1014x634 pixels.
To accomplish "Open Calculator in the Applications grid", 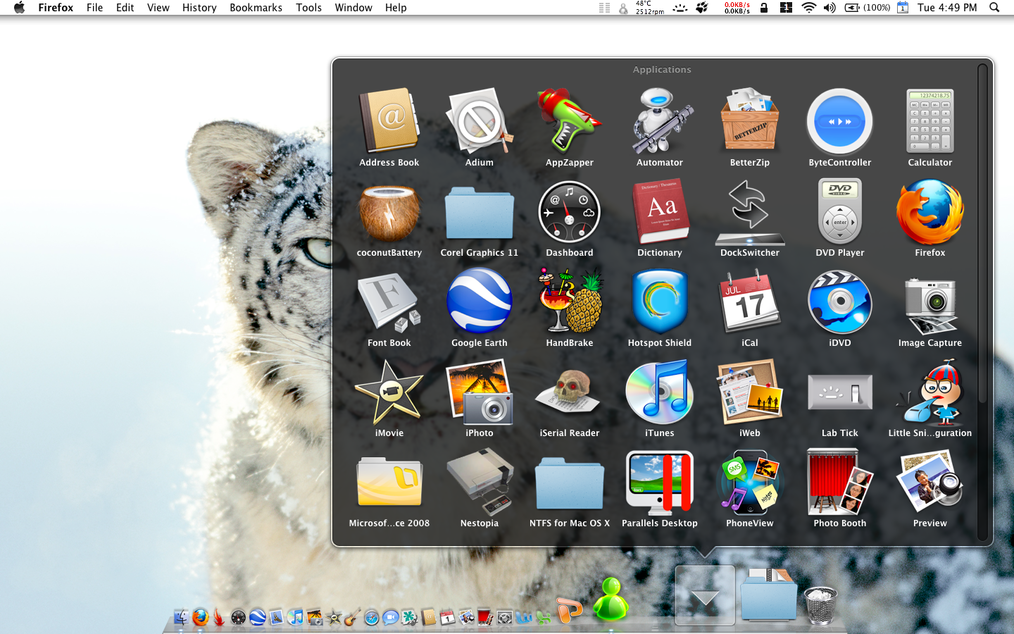I will [930, 121].
